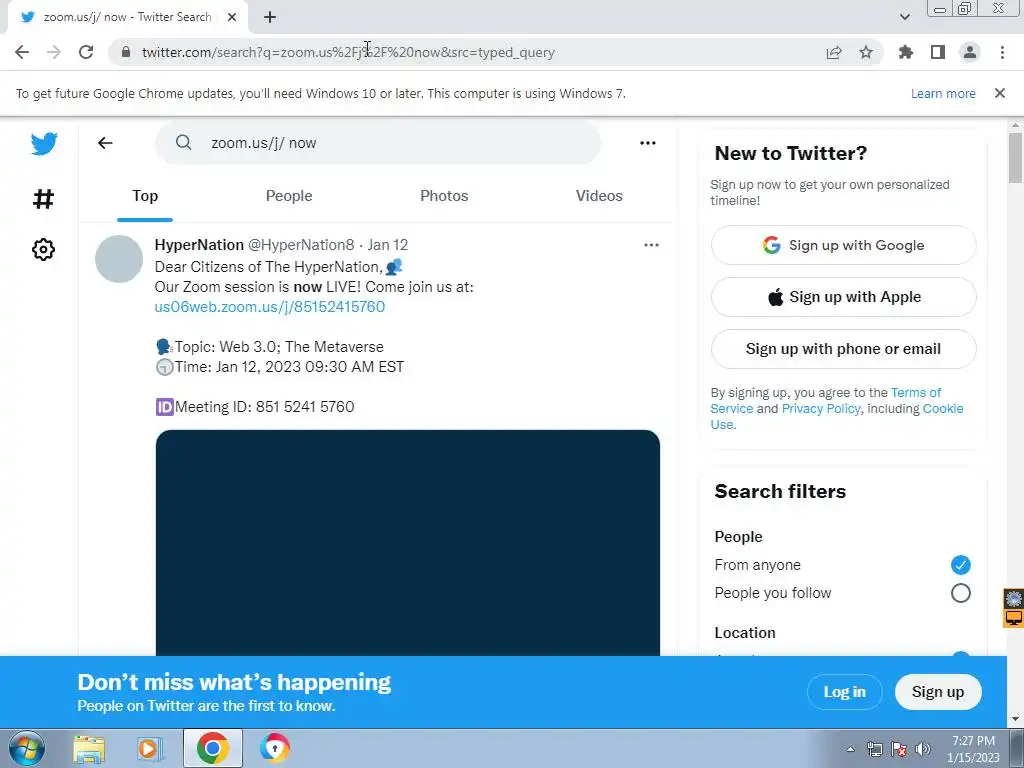1024x768 pixels.
Task: Click the volume speaker tray icon
Action: coord(923,749)
